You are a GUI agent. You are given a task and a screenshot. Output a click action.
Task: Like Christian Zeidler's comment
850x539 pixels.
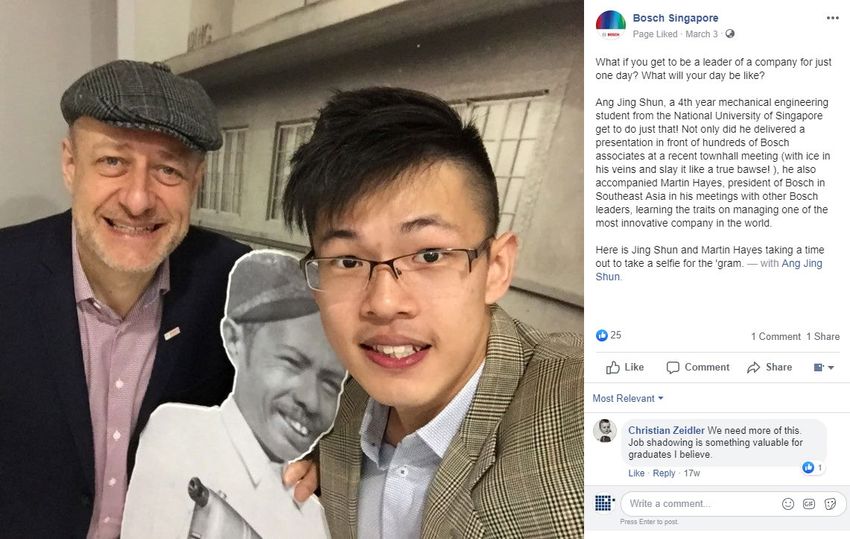[x=636, y=473]
